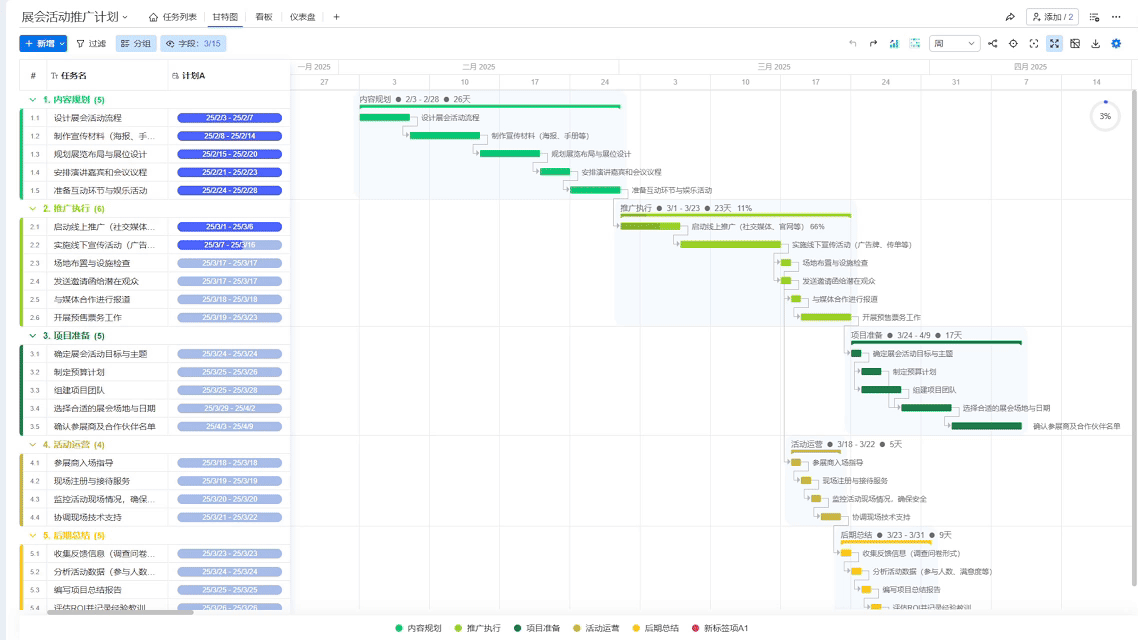1138x640 pixels.
Task: Click the add view plus icon
Action: click(x=336, y=17)
